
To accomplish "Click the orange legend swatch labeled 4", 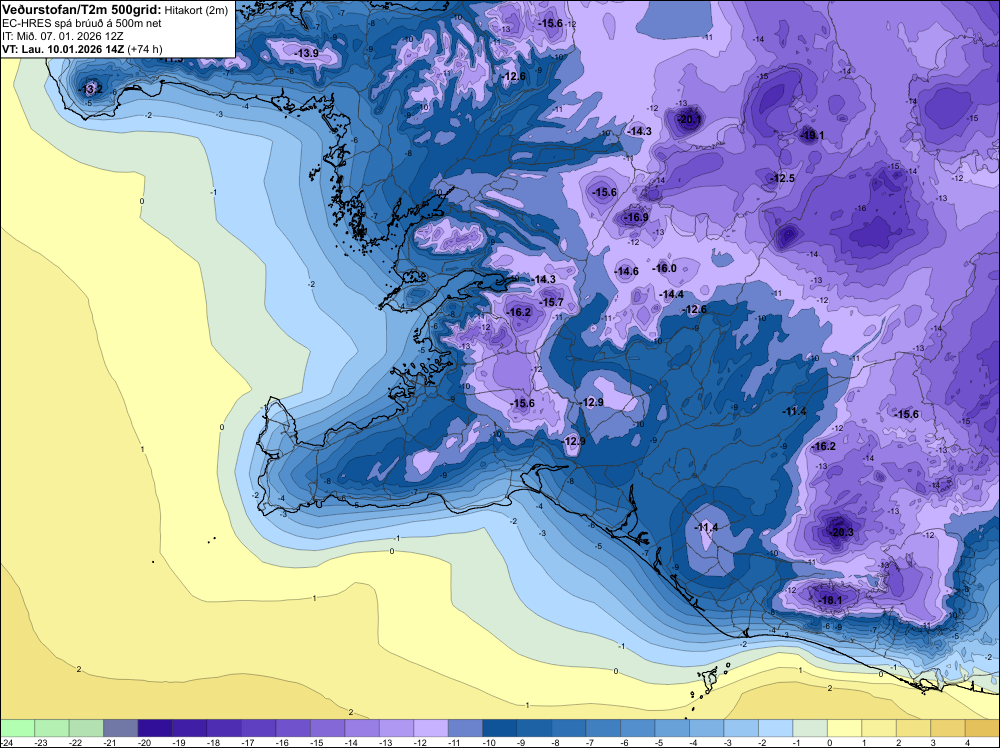I will pos(983,728).
